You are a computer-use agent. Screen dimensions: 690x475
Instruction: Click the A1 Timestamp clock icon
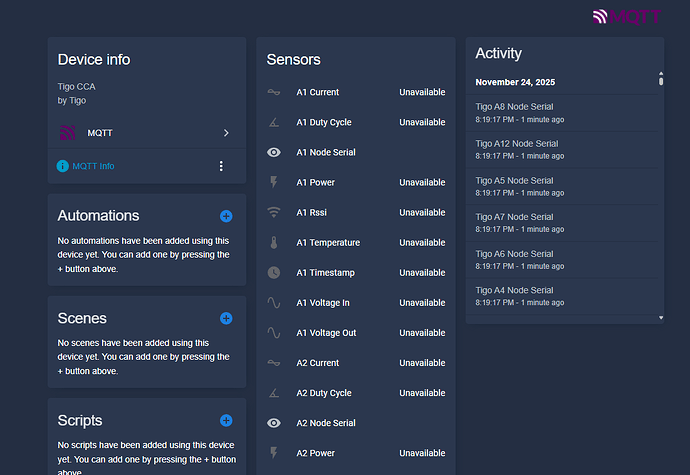point(274,273)
